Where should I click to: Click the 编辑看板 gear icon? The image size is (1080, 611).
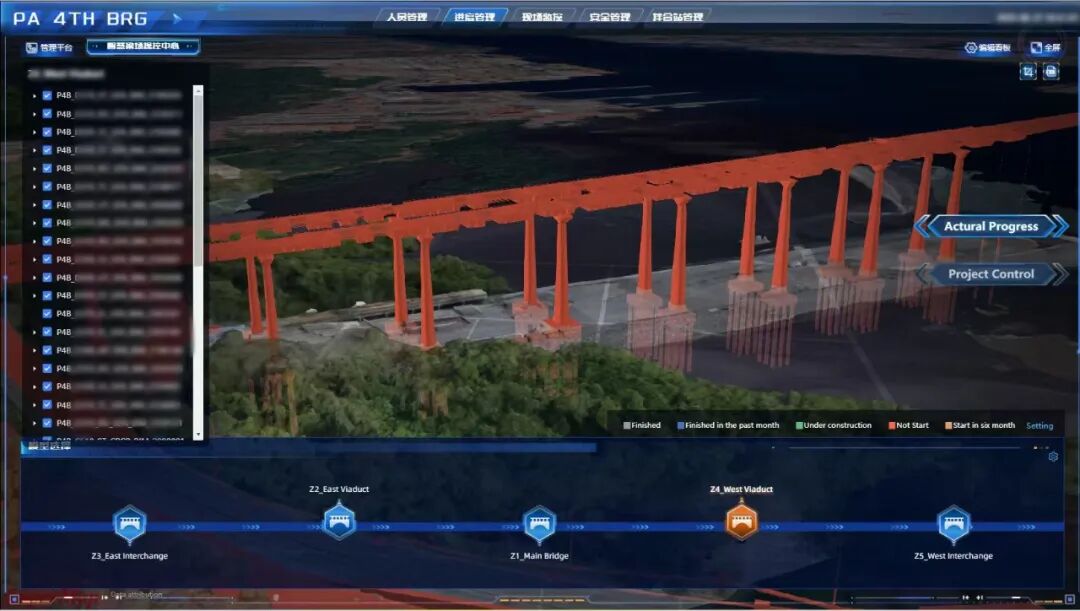pyautogui.click(x=971, y=48)
